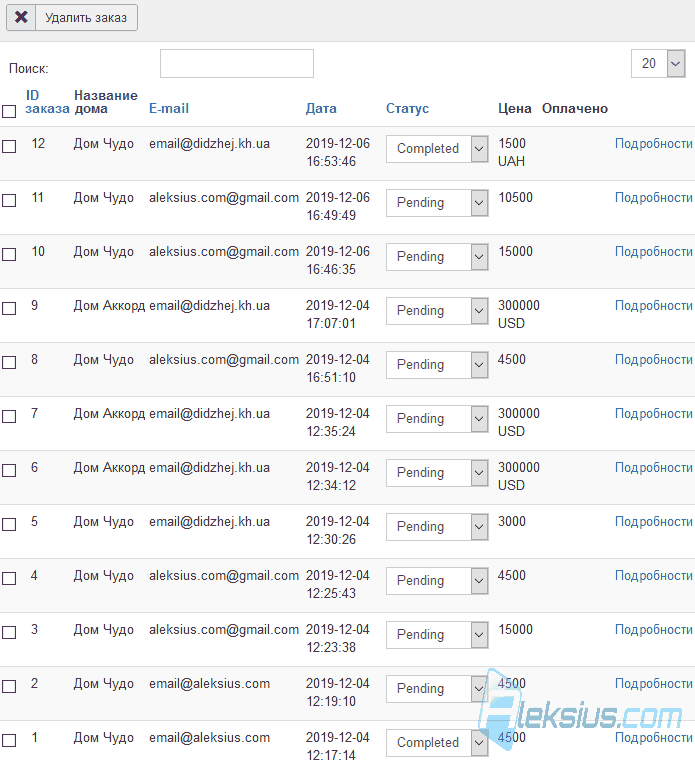Open Подробности link for order 5

click(654, 521)
